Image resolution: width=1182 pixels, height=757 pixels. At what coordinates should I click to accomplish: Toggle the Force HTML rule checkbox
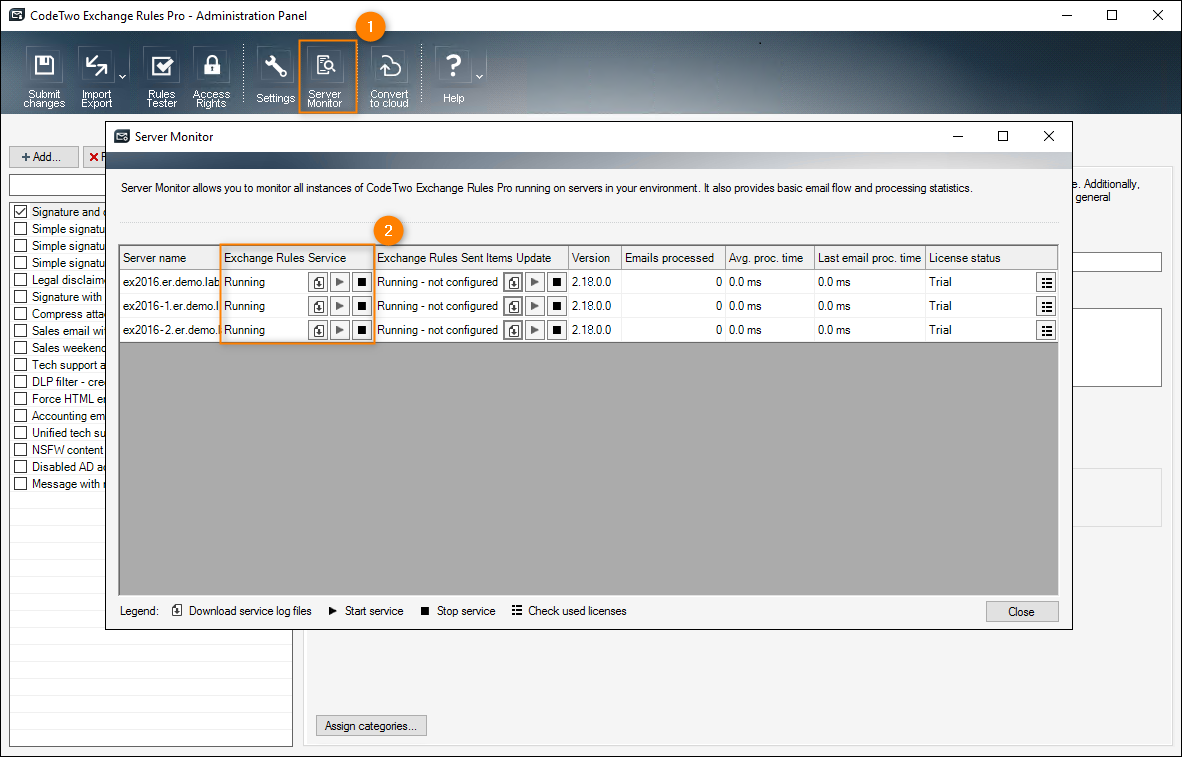point(20,398)
